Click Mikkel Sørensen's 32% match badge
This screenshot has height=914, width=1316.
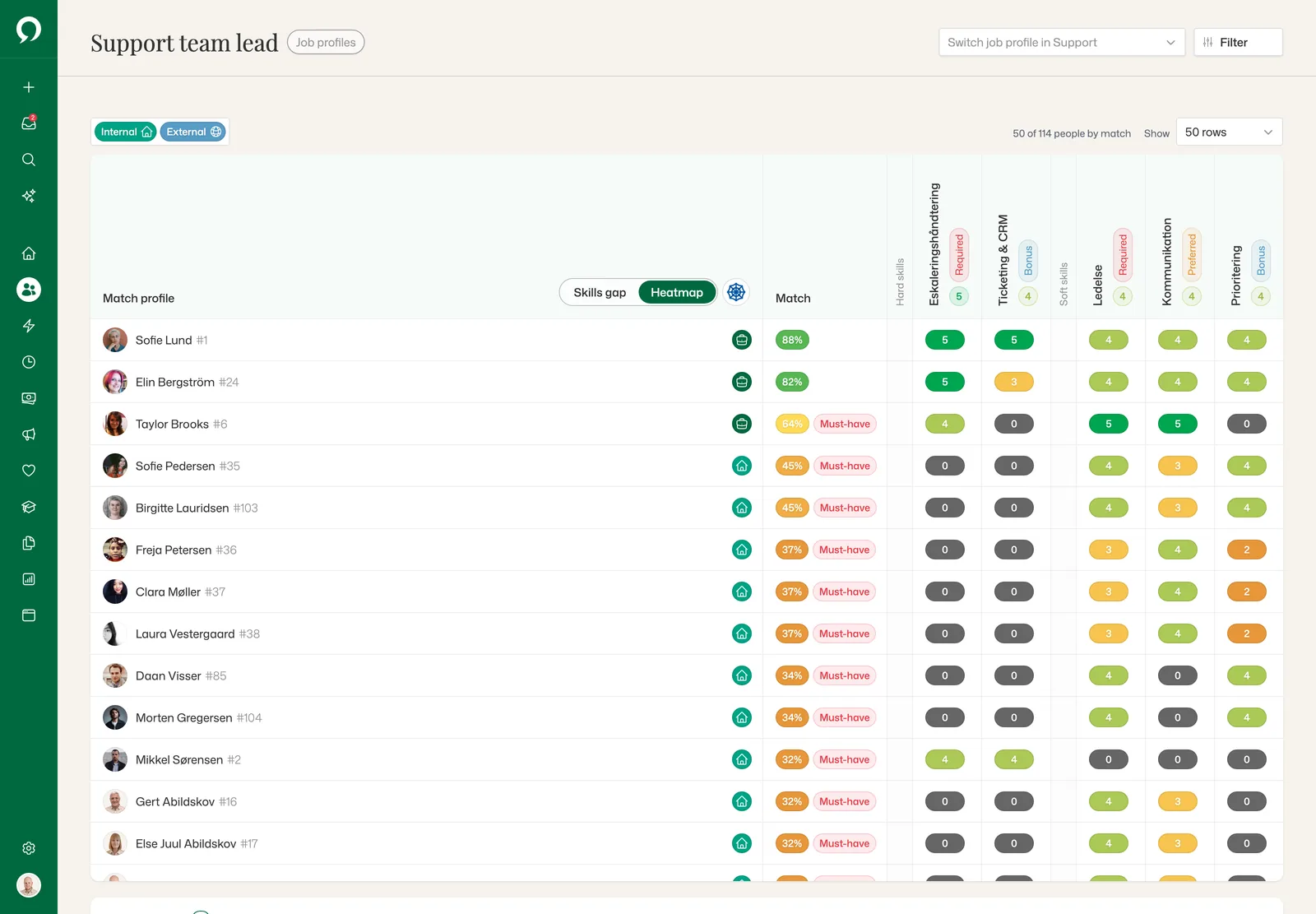pyautogui.click(x=792, y=759)
